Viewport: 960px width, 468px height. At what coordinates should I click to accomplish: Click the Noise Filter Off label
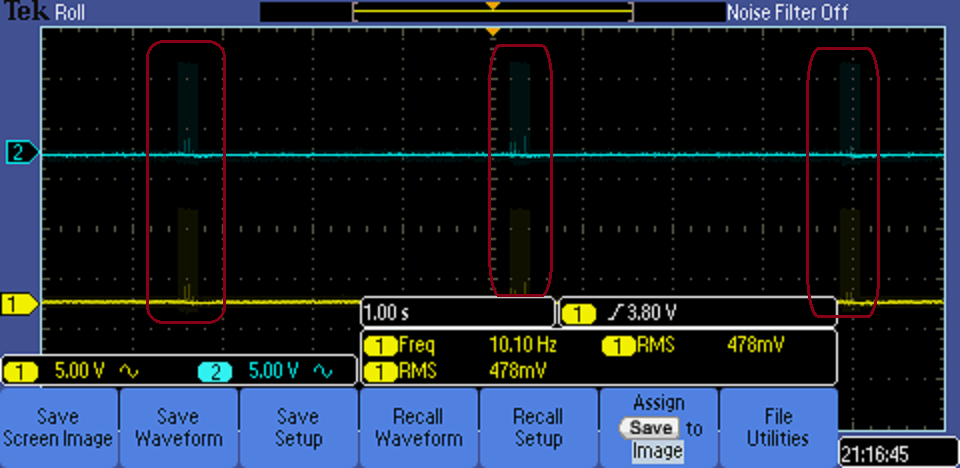coord(788,12)
